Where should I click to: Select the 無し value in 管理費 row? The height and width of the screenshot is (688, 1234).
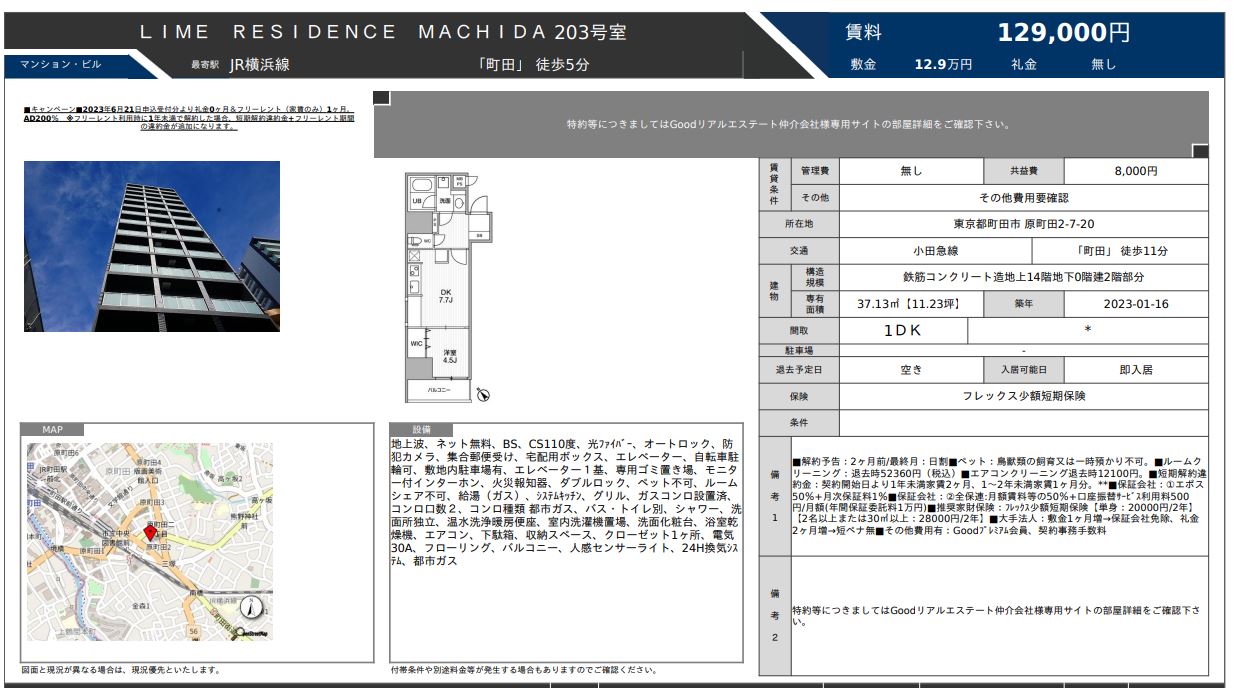[911, 171]
